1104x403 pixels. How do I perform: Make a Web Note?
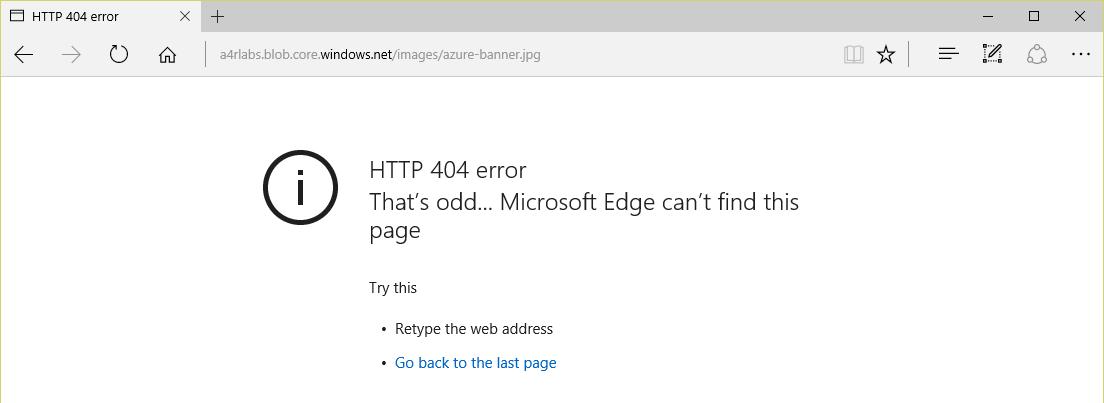pyautogui.click(x=992, y=55)
